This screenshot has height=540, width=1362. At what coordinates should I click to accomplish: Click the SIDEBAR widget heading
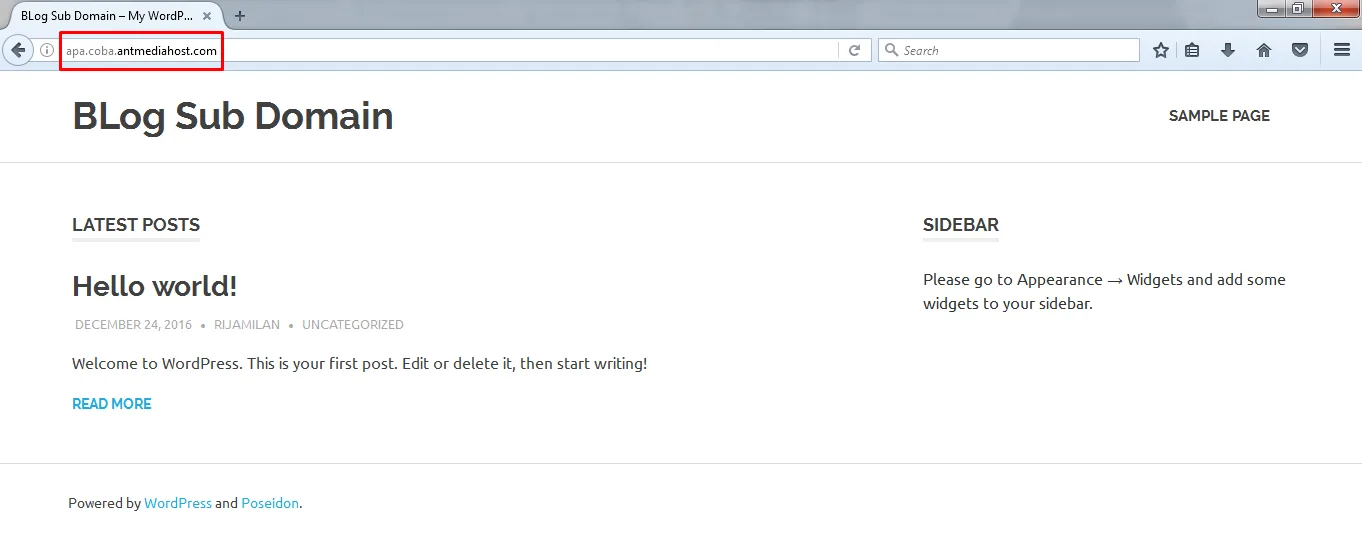click(961, 225)
